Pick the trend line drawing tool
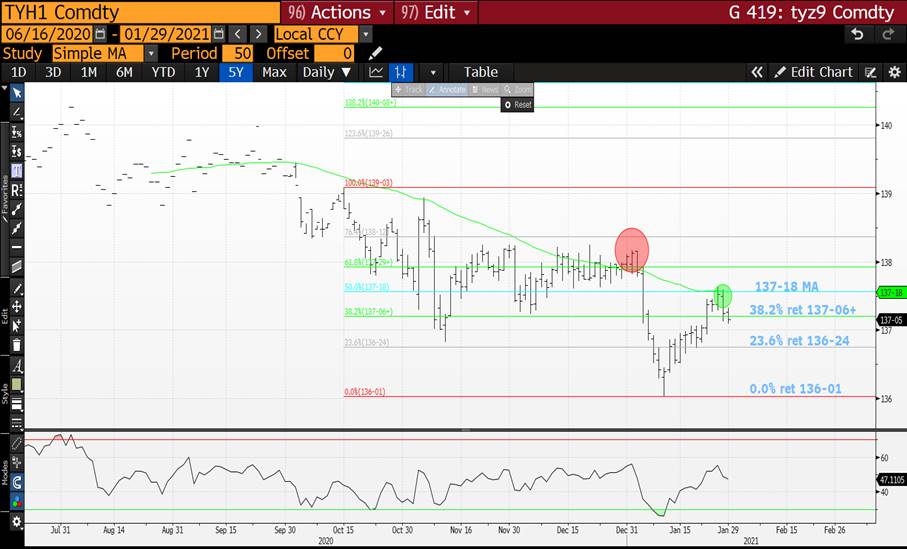 (x=17, y=112)
